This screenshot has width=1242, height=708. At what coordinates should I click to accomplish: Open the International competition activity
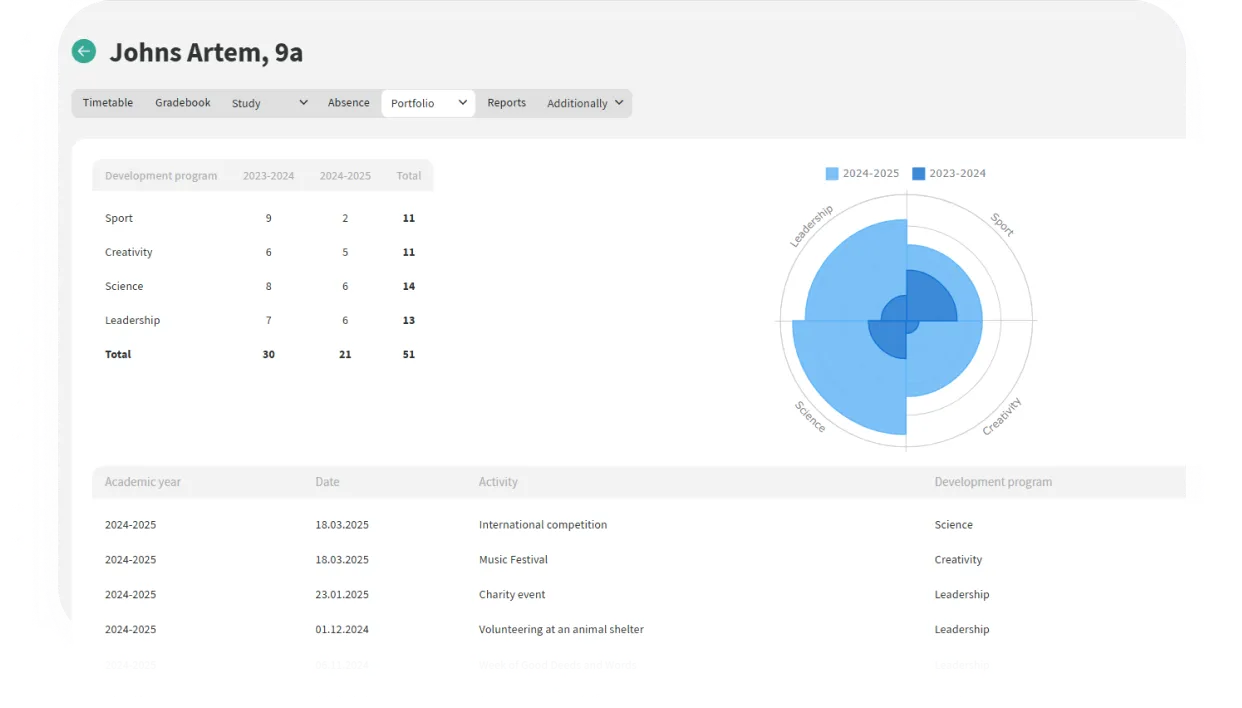tap(543, 525)
